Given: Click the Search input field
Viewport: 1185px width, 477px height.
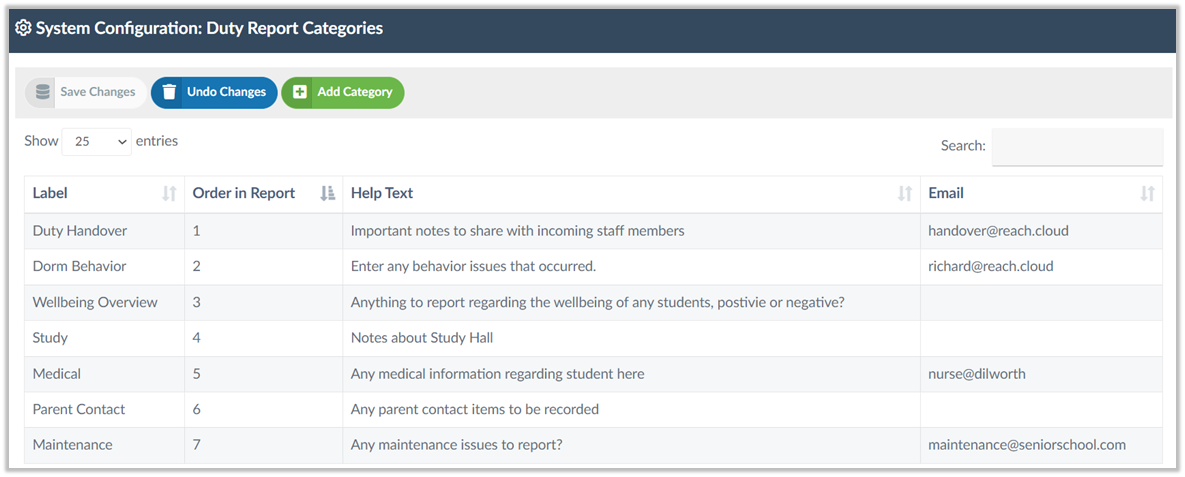Looking at the screenshot, I should [x=1076, y=147].
